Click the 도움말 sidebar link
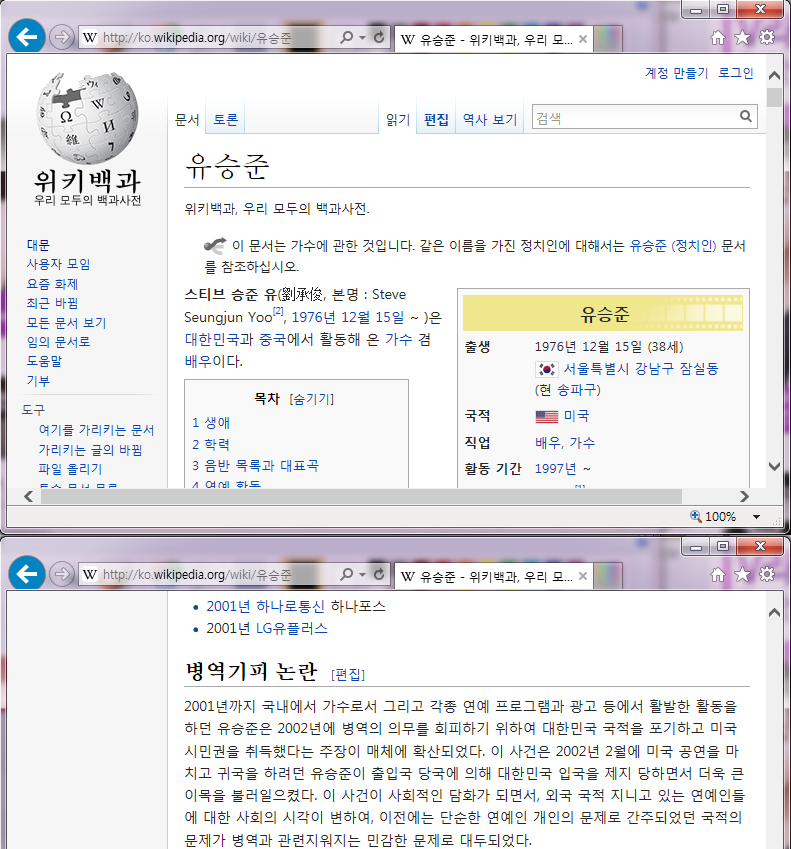Screen dimensions: 791x849 44,361
